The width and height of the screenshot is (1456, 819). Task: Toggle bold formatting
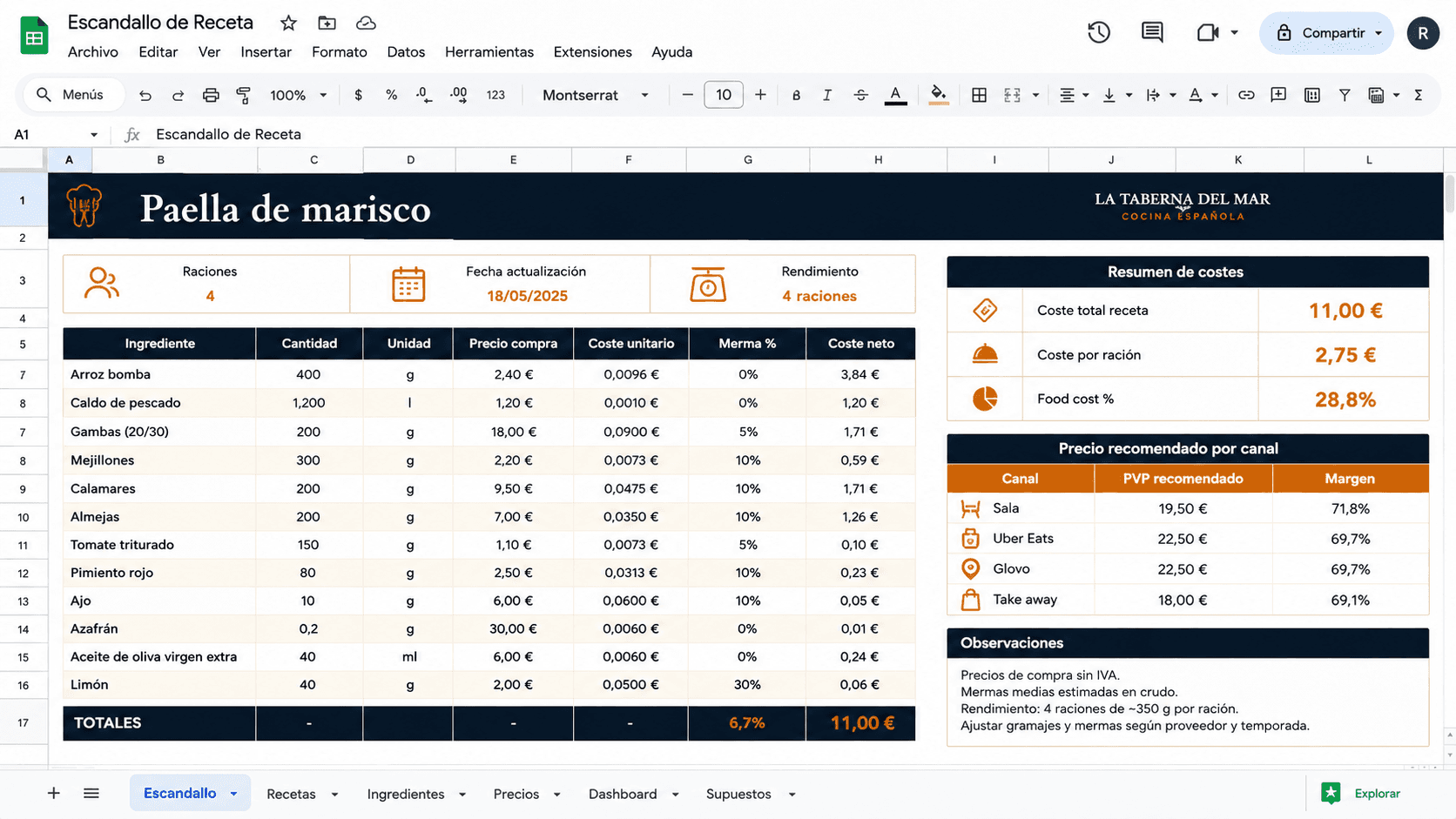(x=796, y=95)
